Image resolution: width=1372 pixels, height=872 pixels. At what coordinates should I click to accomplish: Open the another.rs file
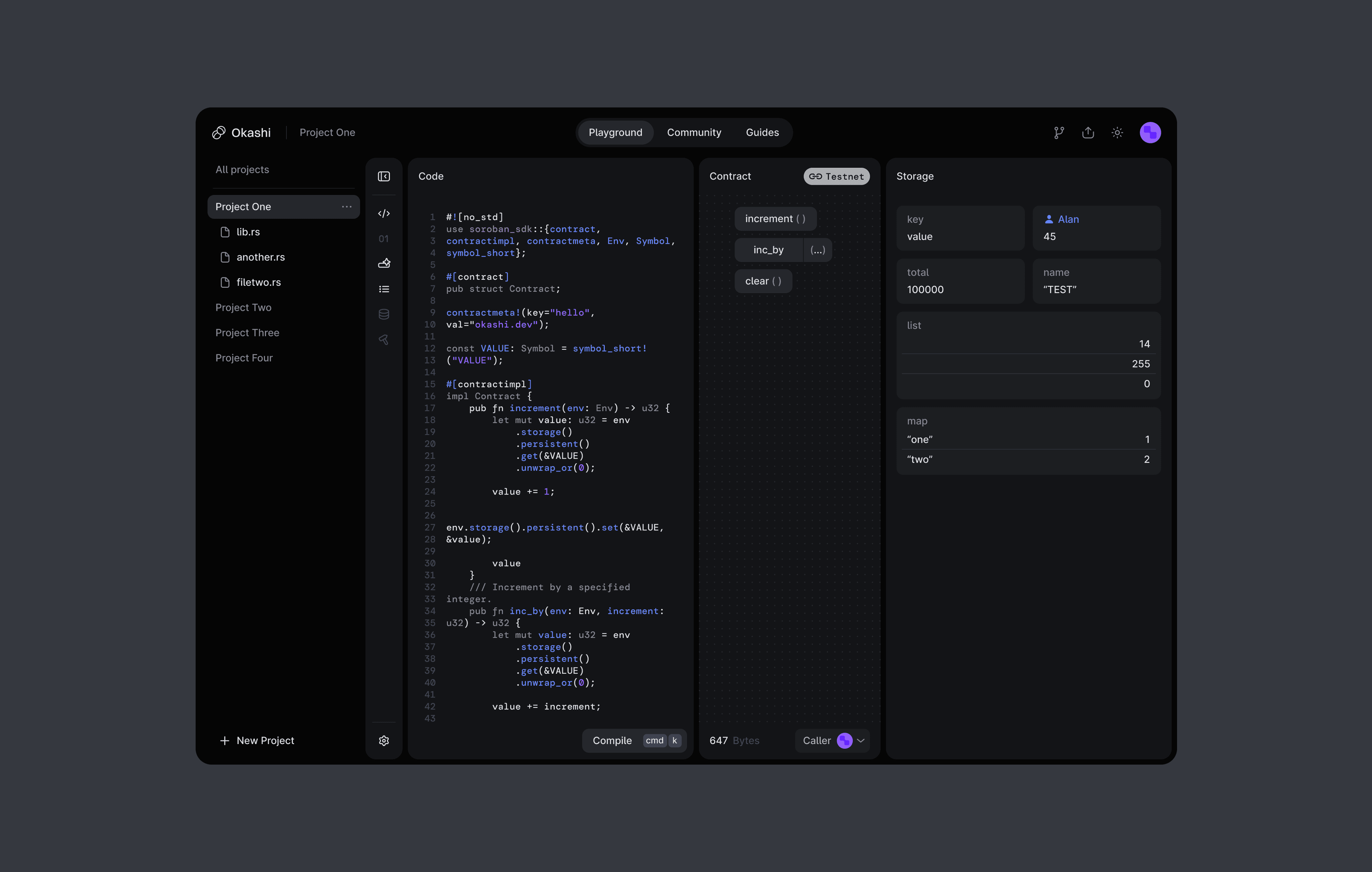[x=260, y=257]
